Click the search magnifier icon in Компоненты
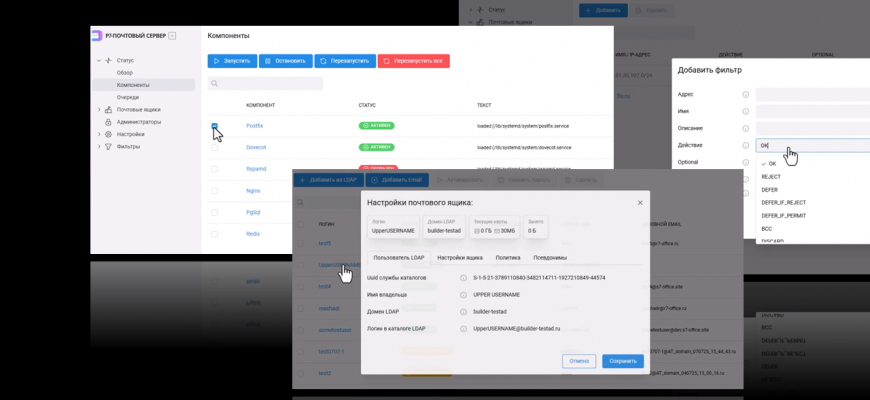870x400 pixels. click(x=214, y=84)
